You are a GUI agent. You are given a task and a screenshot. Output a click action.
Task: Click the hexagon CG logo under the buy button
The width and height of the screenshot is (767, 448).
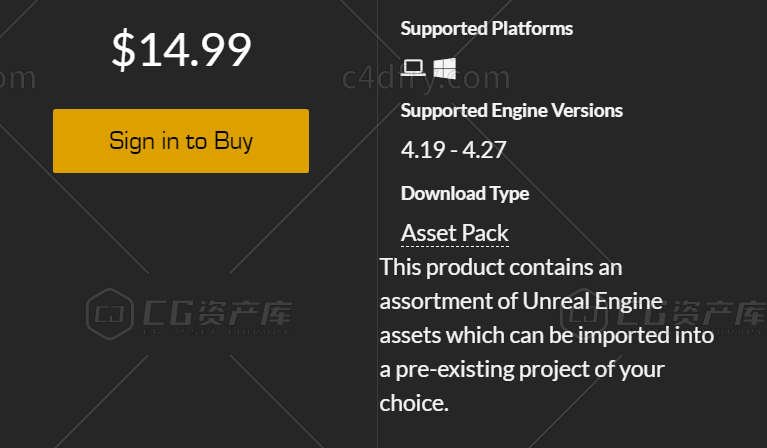(x=110, y=314)
